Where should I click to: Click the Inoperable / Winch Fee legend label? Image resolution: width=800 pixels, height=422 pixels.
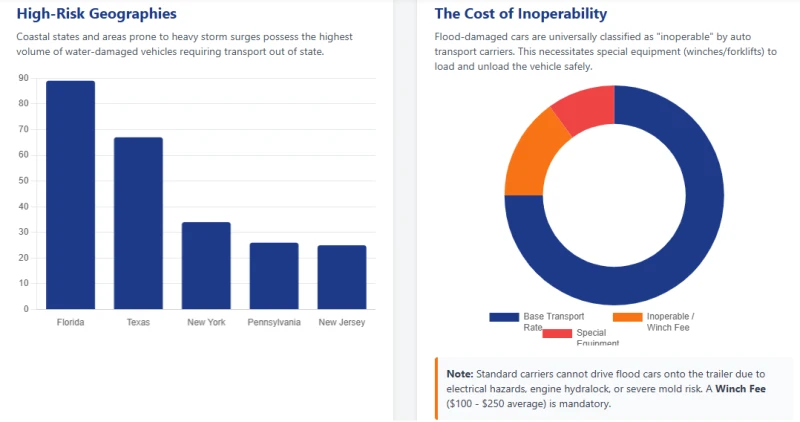coord(671,322)
